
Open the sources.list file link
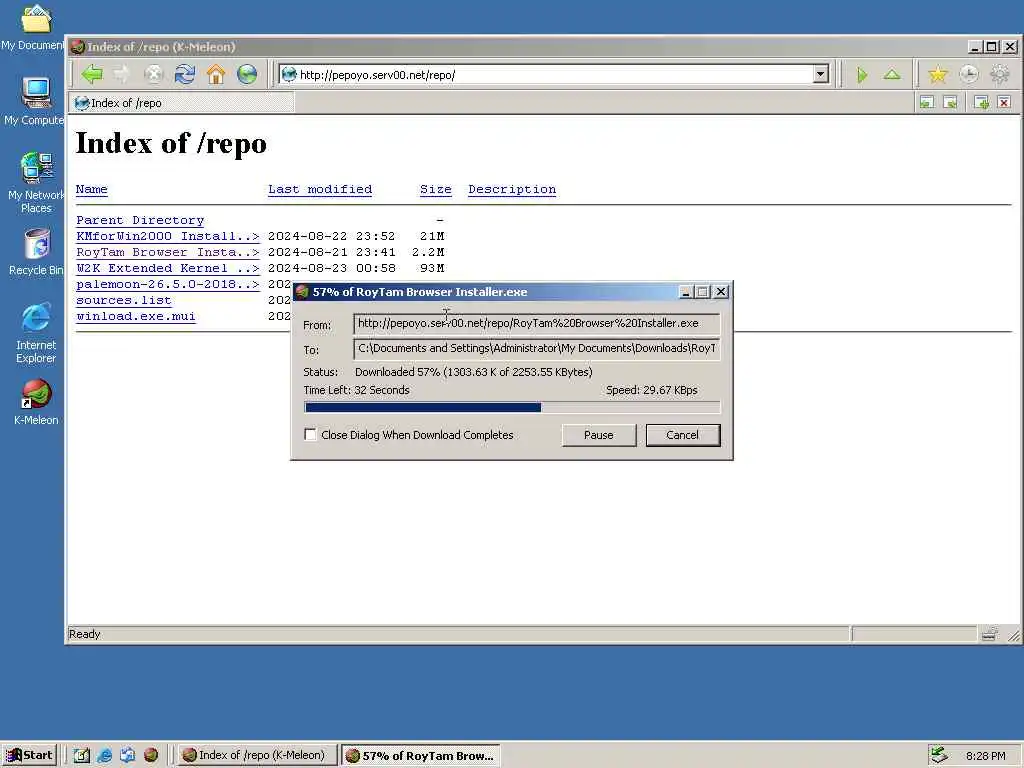[123, 300]
